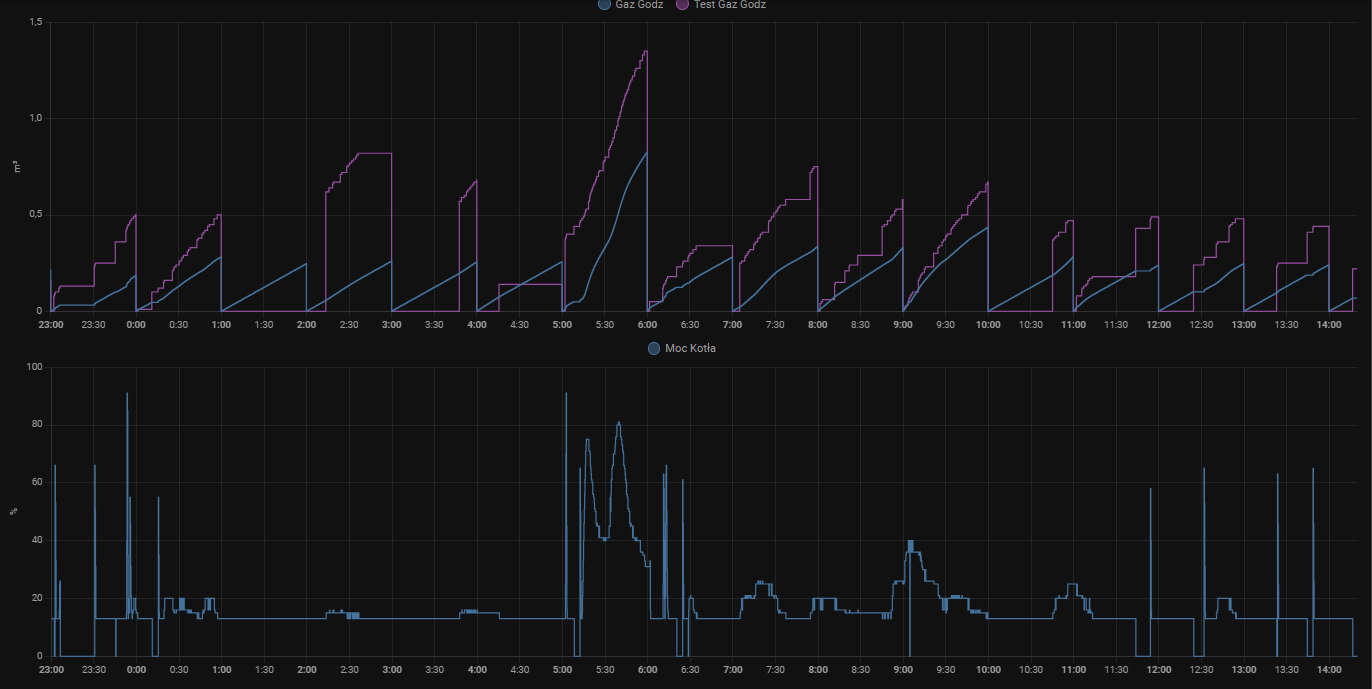The width and height of the screenshot is (1372, 689).
Task: Toggle the Moc Kotła series label
Action: point(690,348)
